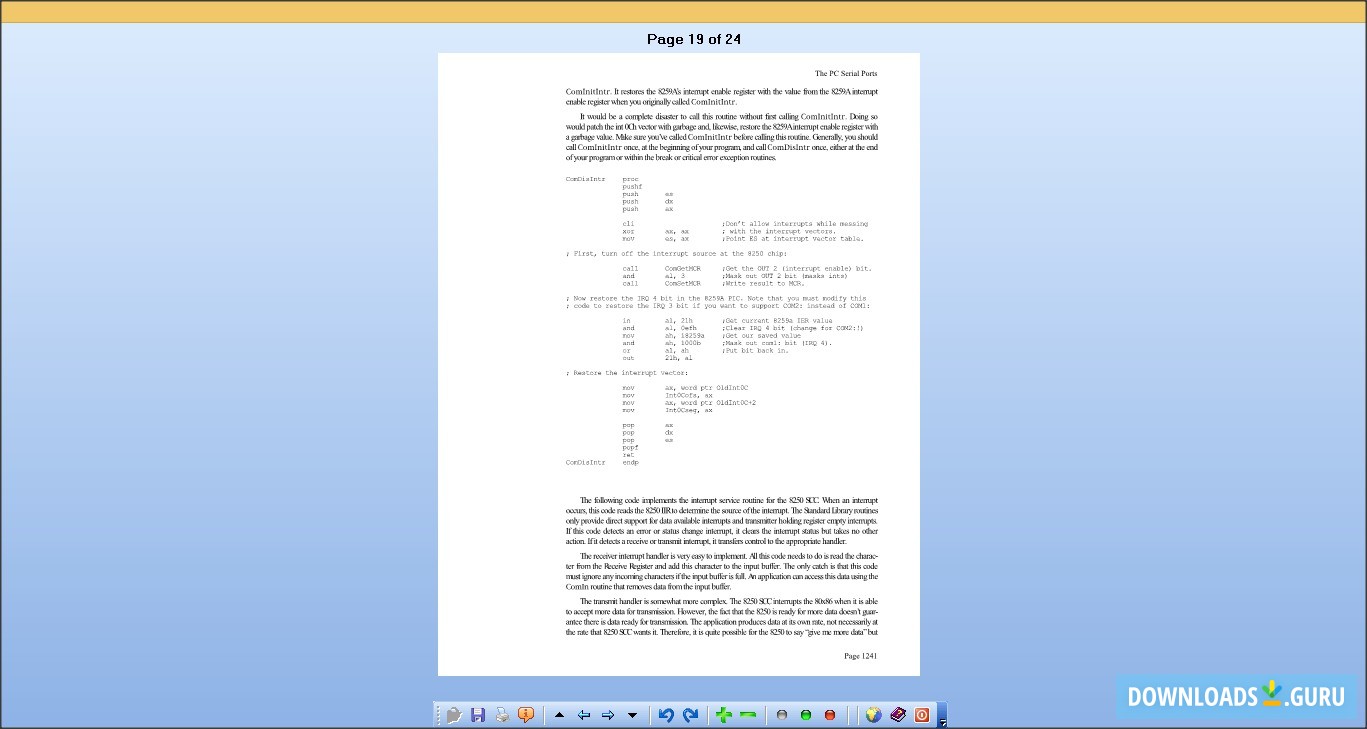This screenshot has height=729, width=1367.
Task: Enable the green circle display mode
Action: click(x=805, y=714)
